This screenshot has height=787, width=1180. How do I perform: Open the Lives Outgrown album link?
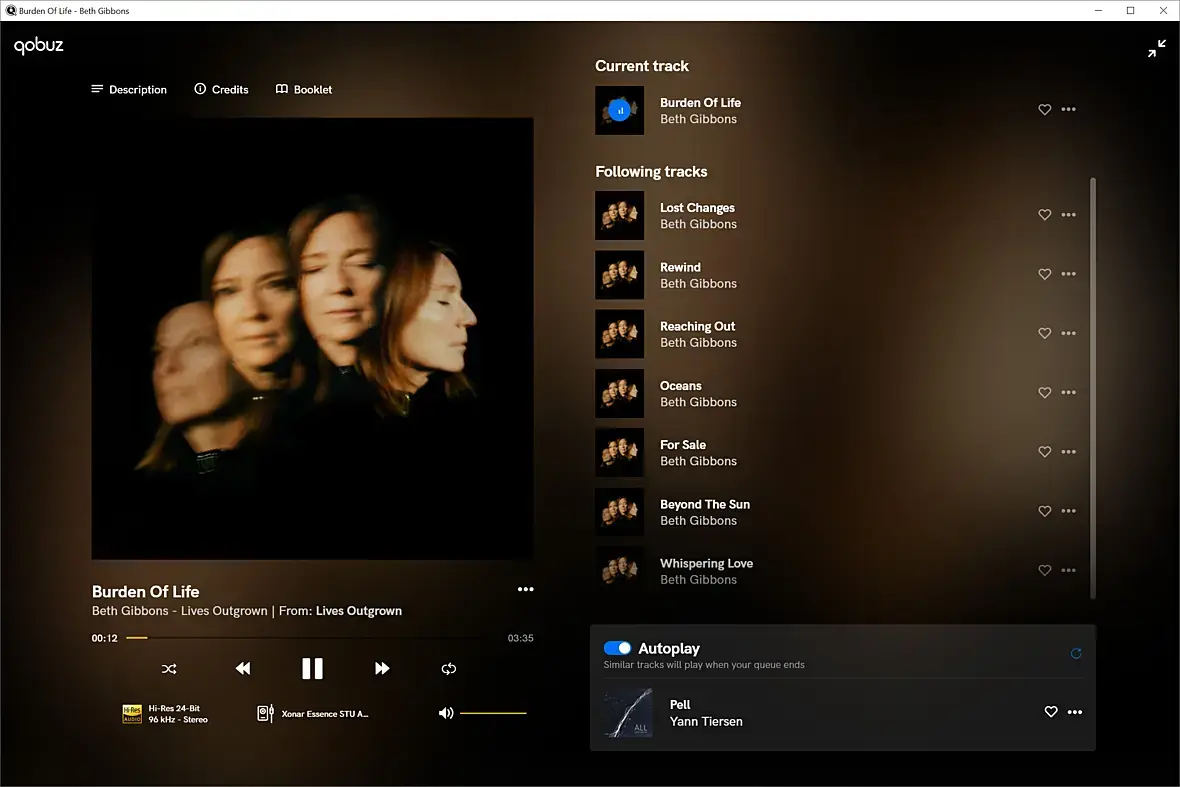[x=359, y=611]
